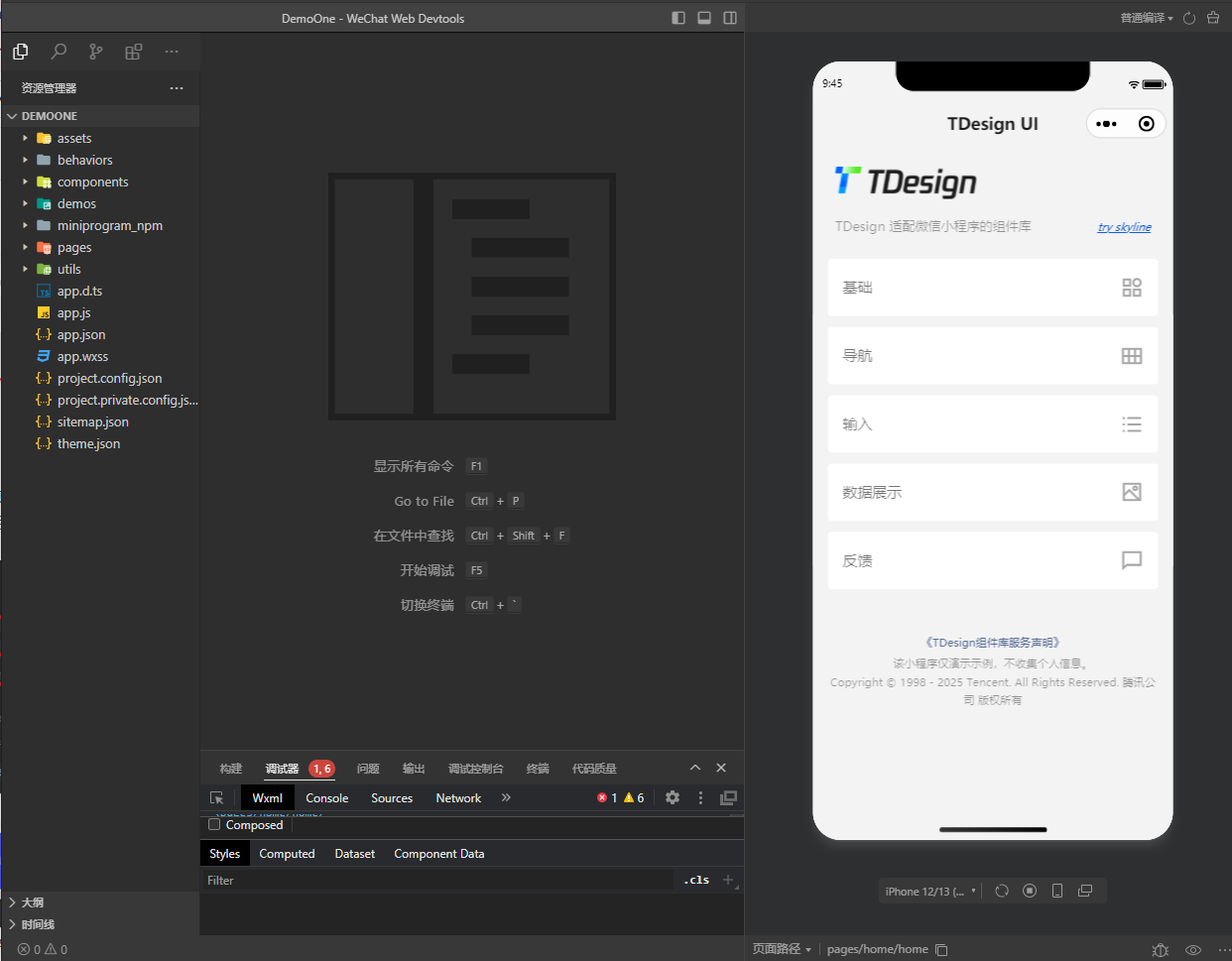Toggle bottom panel layout icon in title bar
The image size is (1232, 961).
[x=704, y=18]
